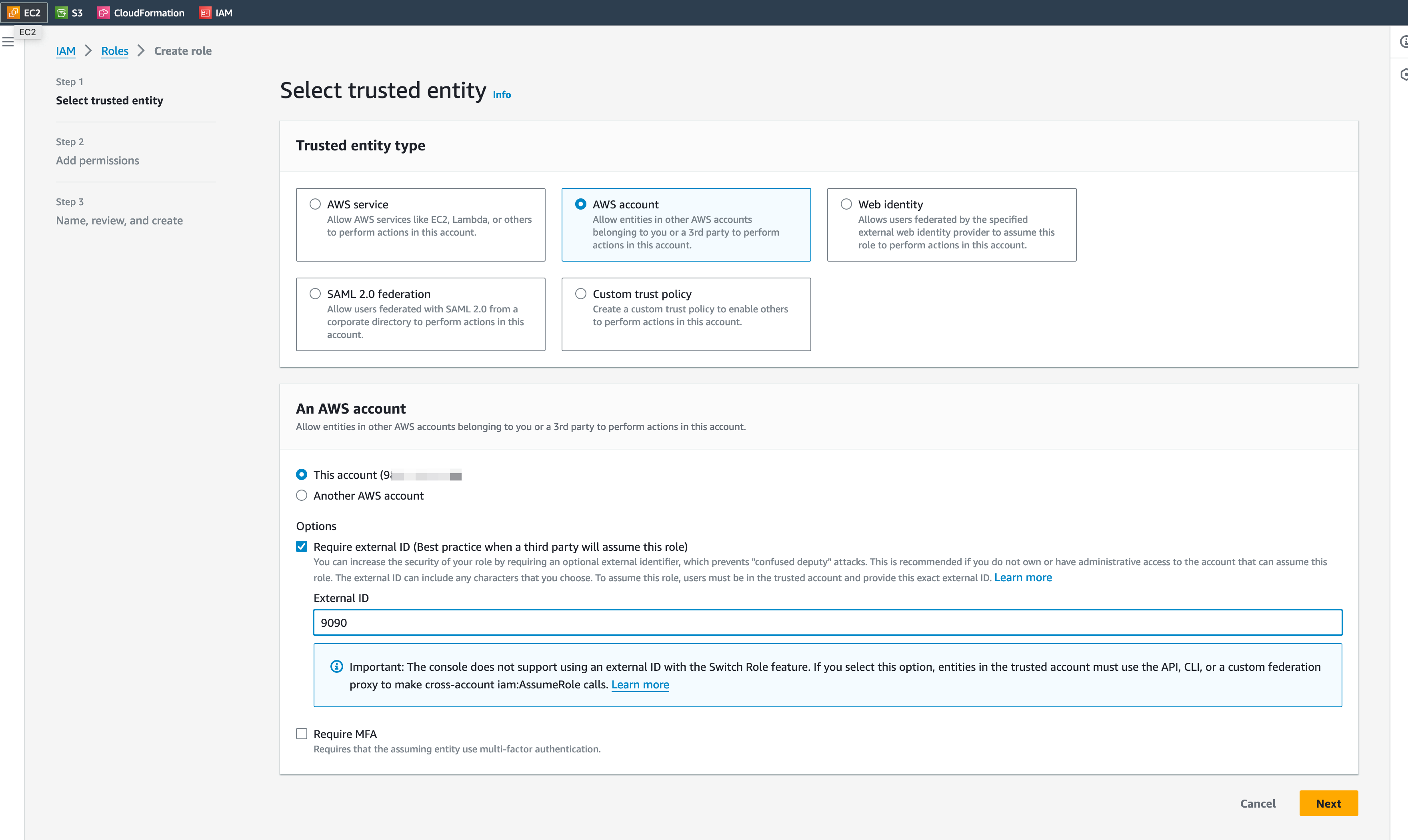1408x840 pixels.
Task: Open the EC2 service shortcut
Action: pyautogui.click(x=24, y=12)
